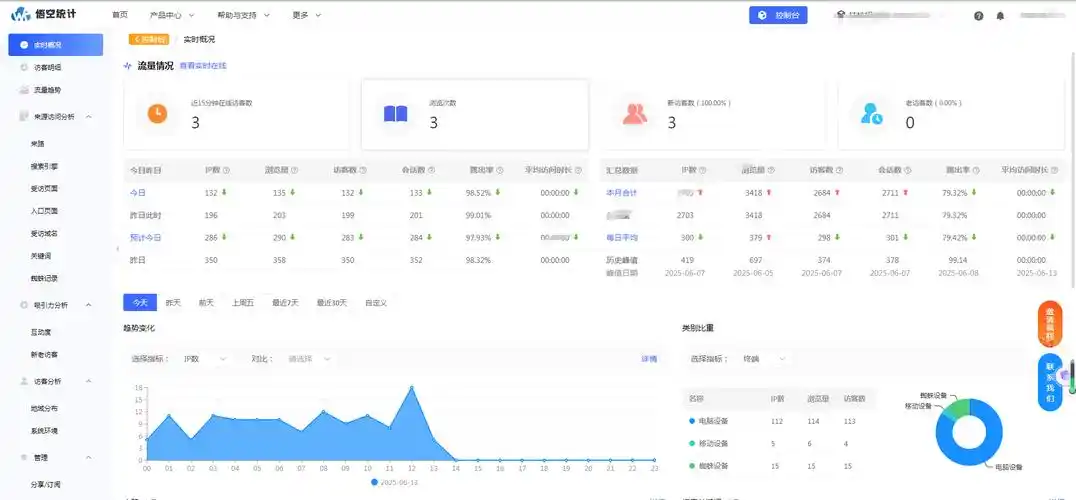Select the 自定义 date tab

point(375,302)
